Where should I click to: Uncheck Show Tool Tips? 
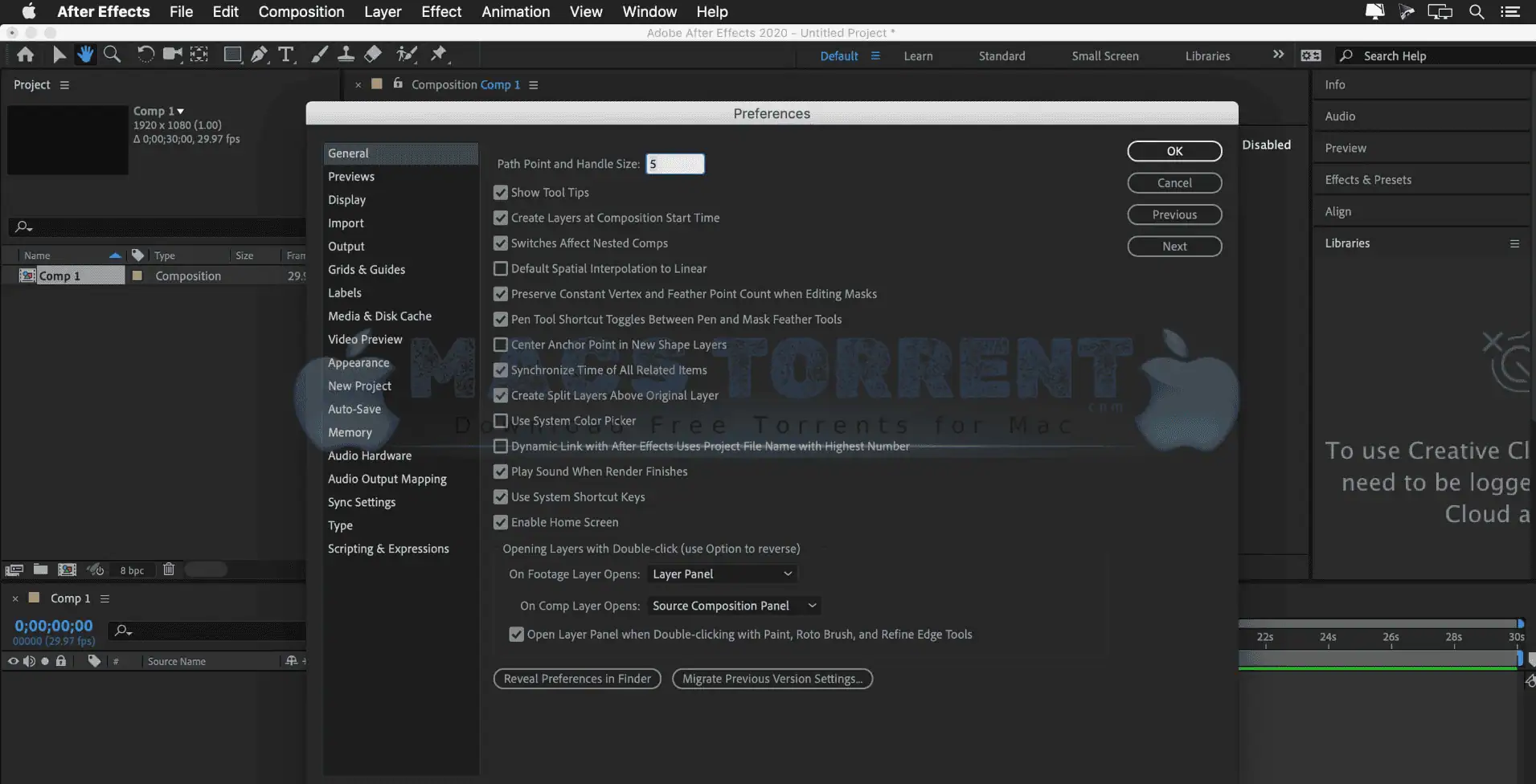(501, 193)
